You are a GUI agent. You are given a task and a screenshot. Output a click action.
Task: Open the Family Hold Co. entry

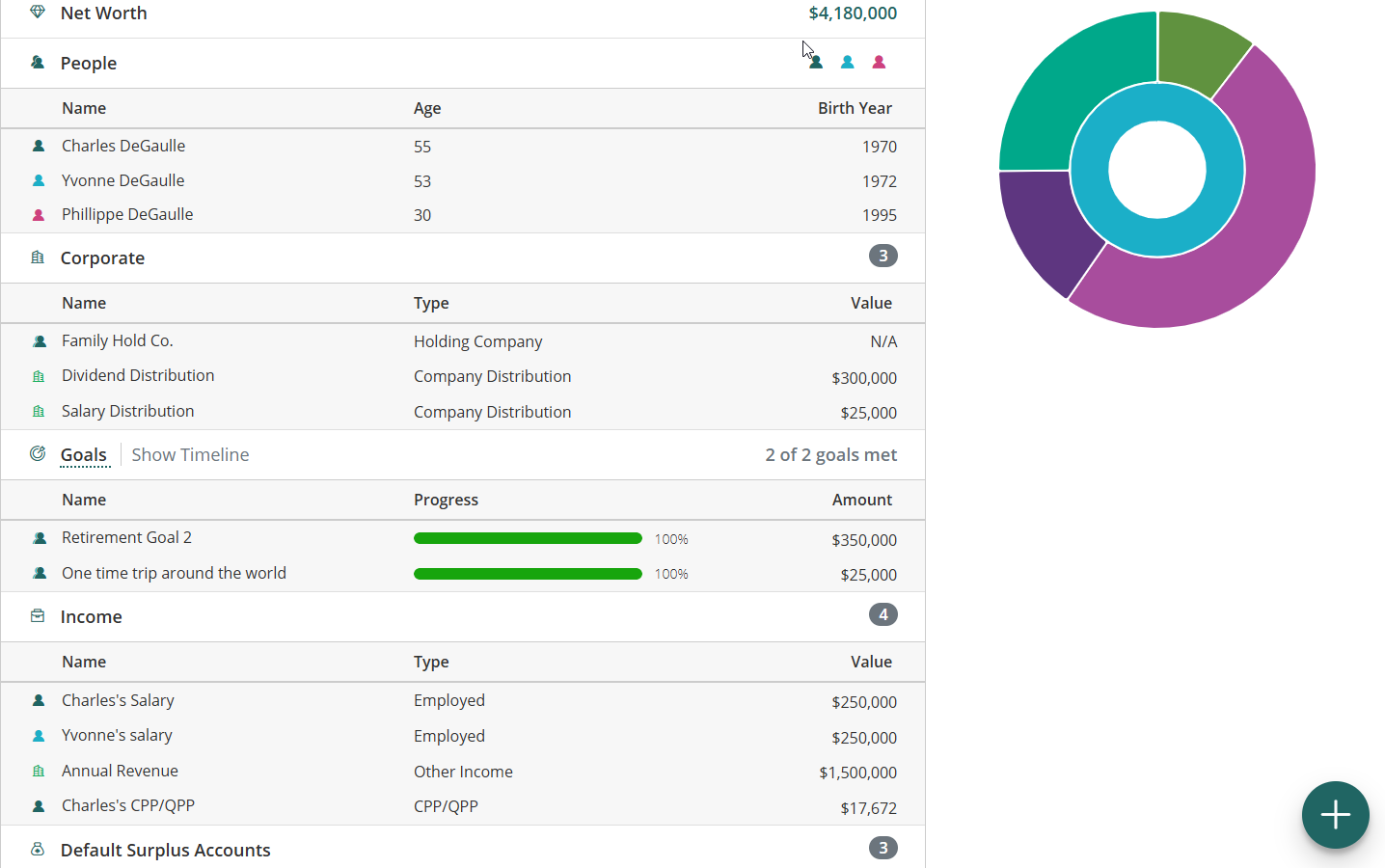[118, 341]
